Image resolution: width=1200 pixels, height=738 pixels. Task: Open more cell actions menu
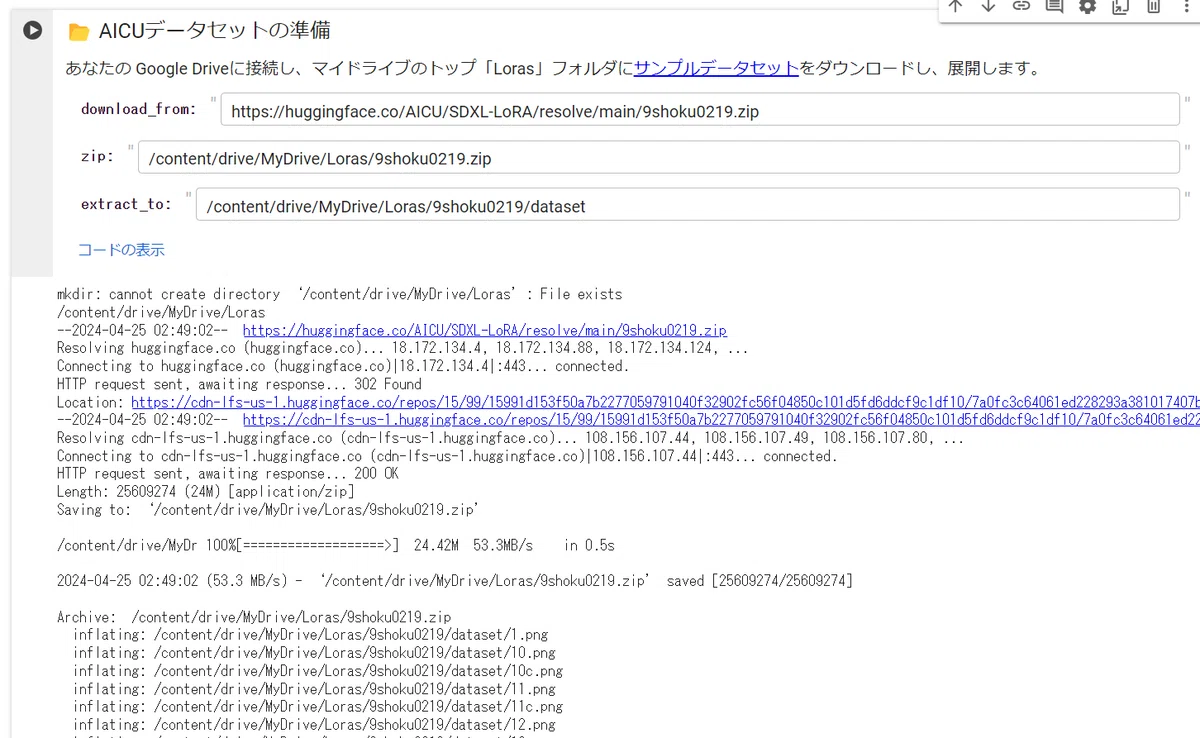[x=1186, y=6]
